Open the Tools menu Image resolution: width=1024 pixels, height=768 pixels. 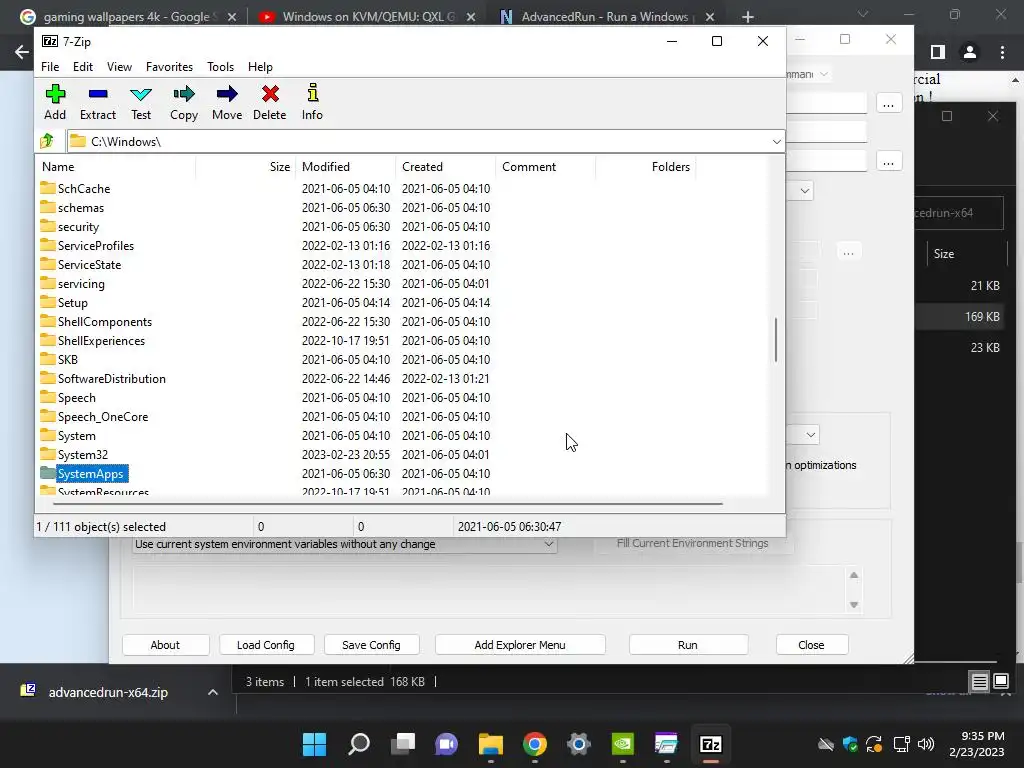click(220, 67)
